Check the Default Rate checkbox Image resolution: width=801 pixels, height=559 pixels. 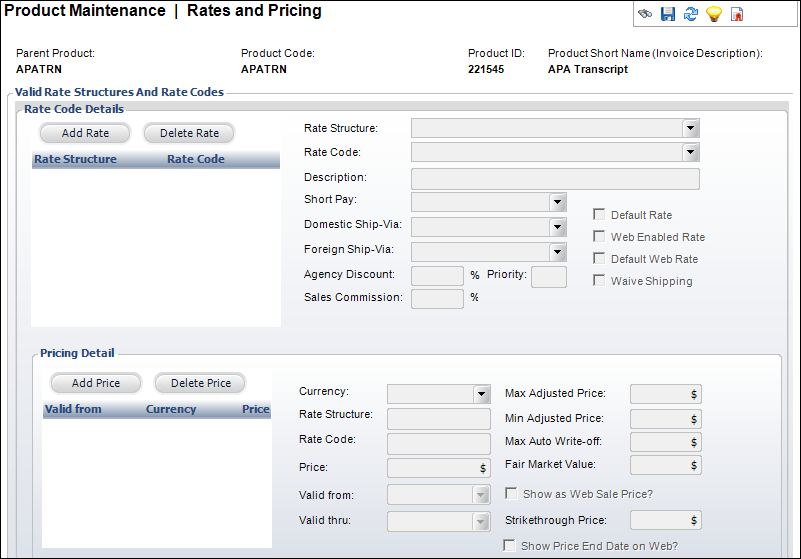pos(599,214)
